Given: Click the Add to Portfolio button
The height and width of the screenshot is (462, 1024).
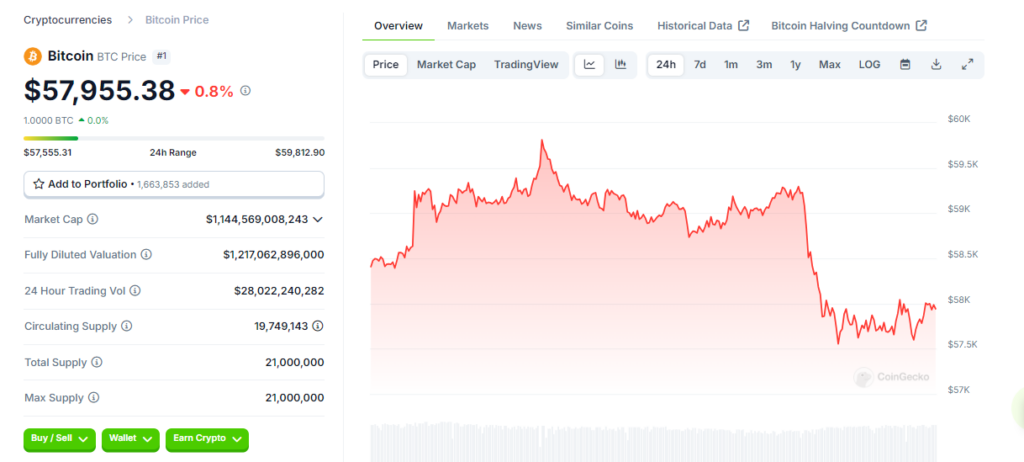Looking at the screenshot, I should pos(174,184).
